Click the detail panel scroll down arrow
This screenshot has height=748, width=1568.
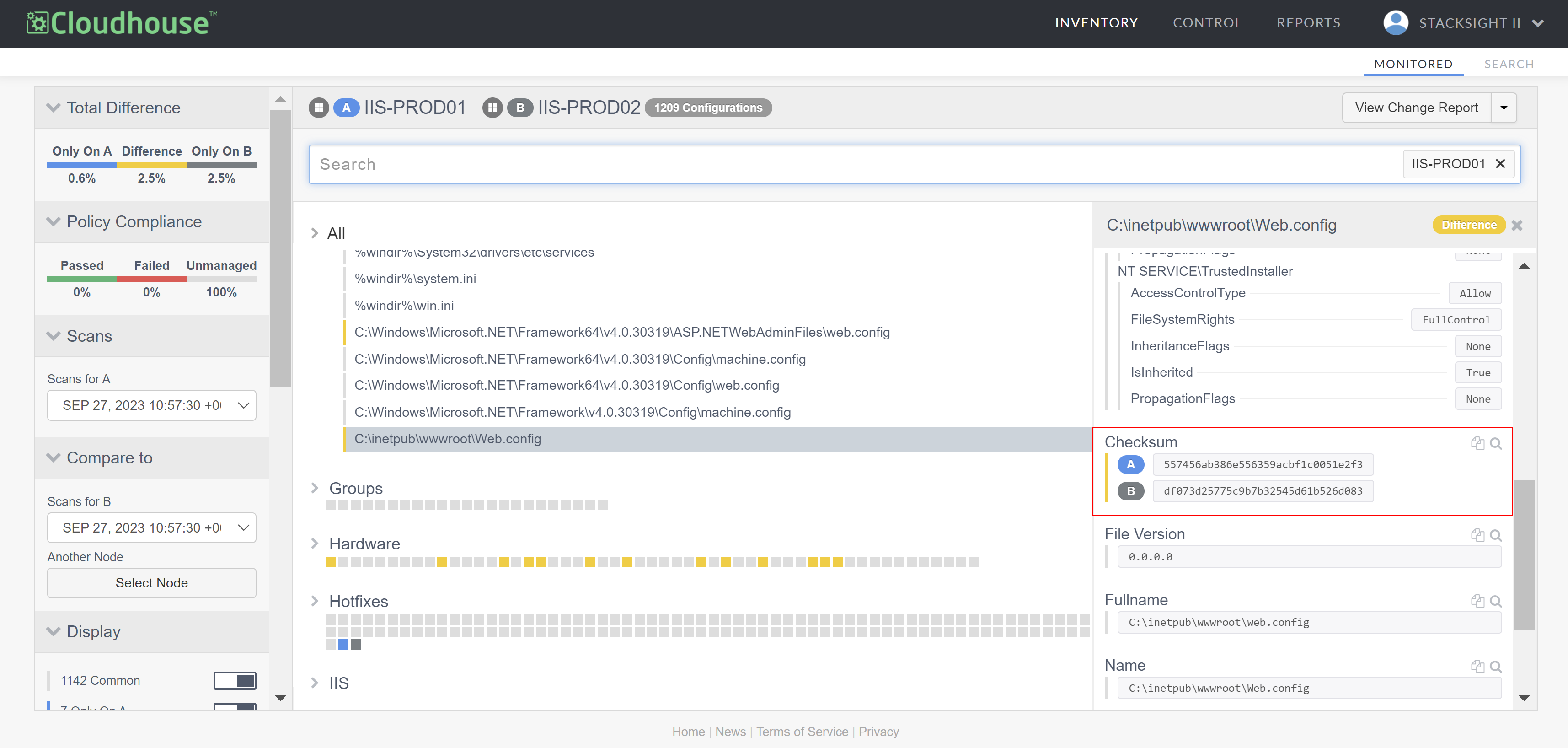tap(1524, 698)
